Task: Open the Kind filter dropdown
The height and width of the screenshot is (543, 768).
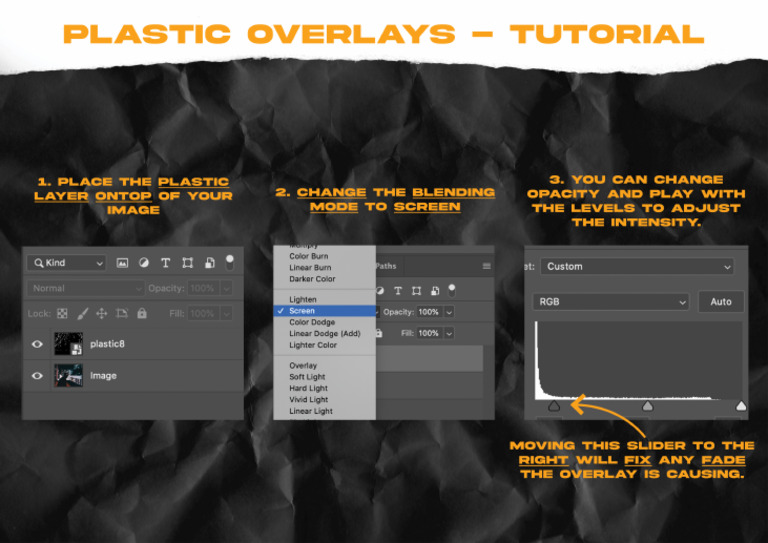Action: tap(67, 263)
